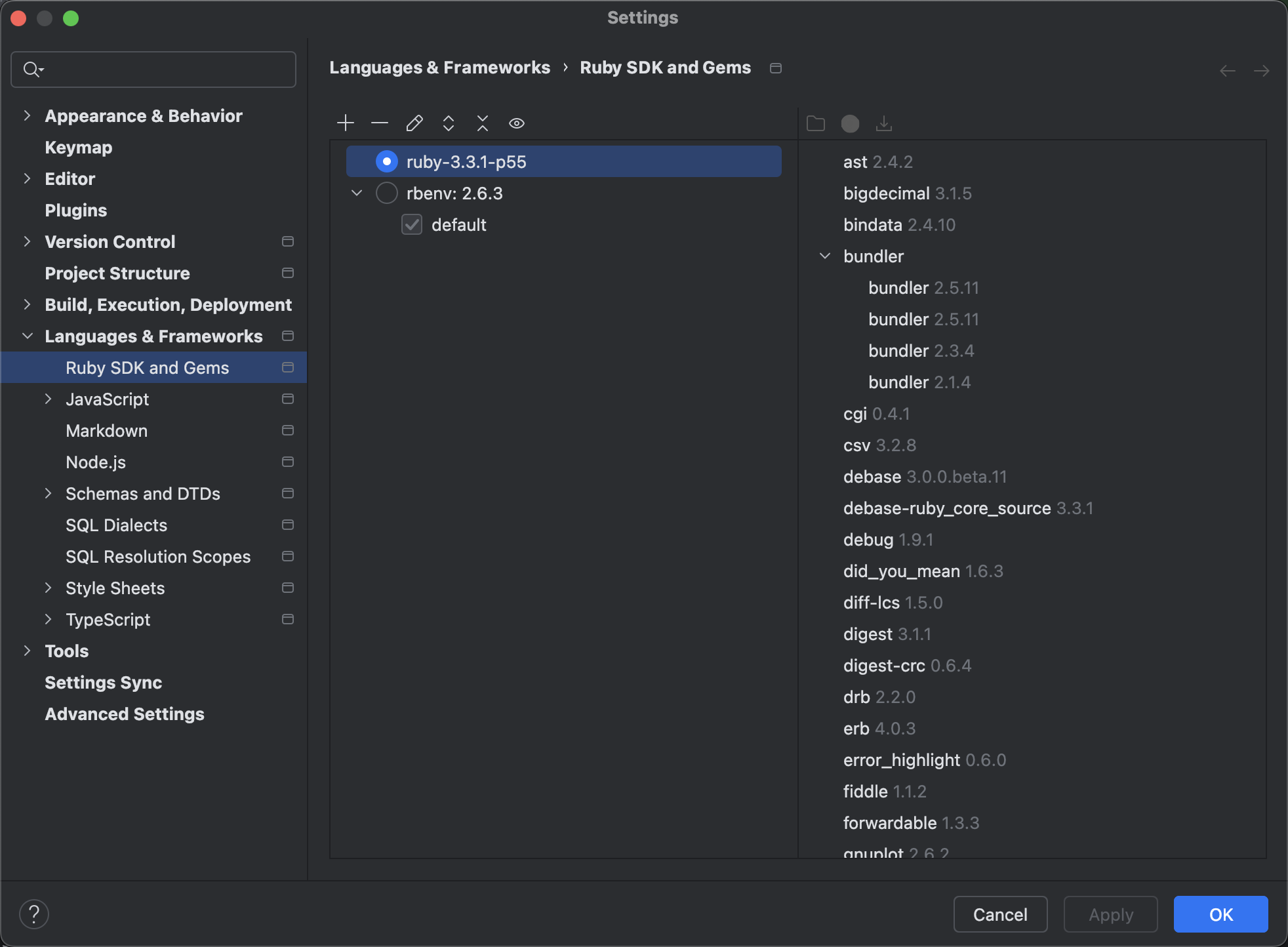The width and height of the screenshot is (1288, 947).
Task: Click the eye icon in SDK toolbar
Action: [x=517, y=123]
